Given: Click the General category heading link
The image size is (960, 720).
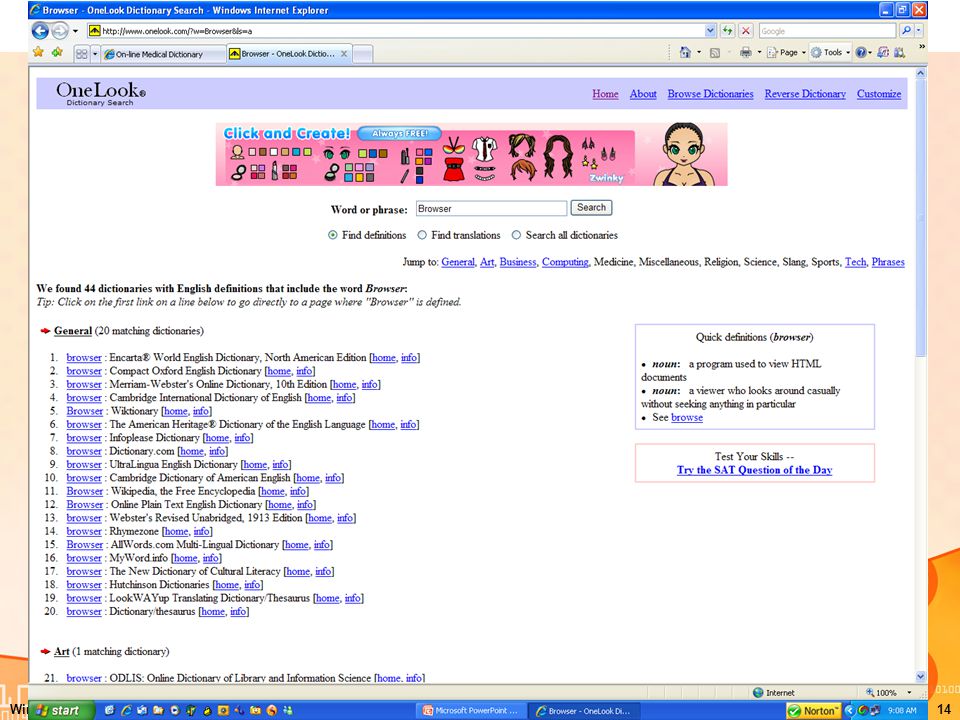Looking at the screenshot, I should (73, 331).
